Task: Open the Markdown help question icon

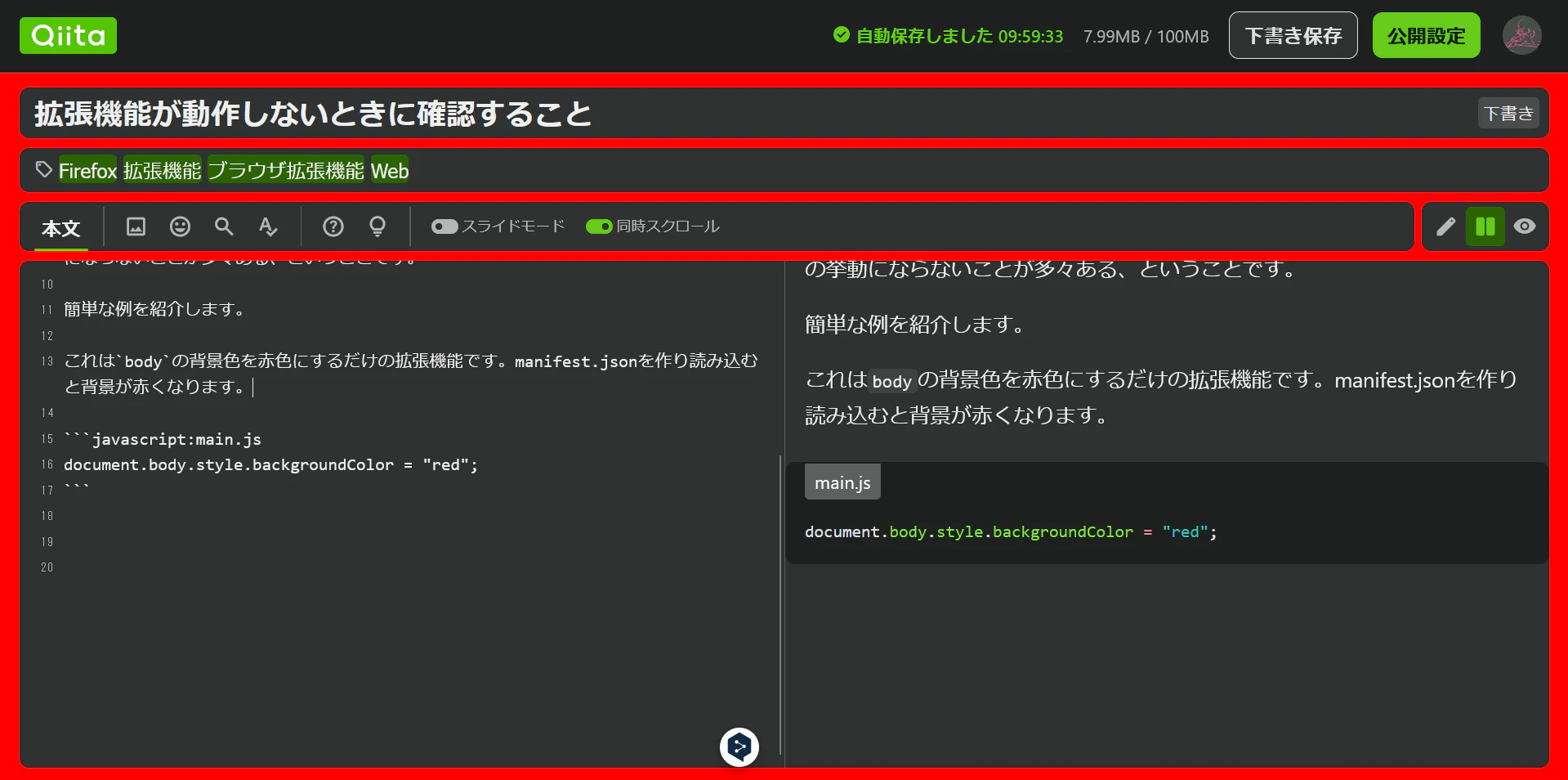Action: pyautogui.click(x=333, y=226)
